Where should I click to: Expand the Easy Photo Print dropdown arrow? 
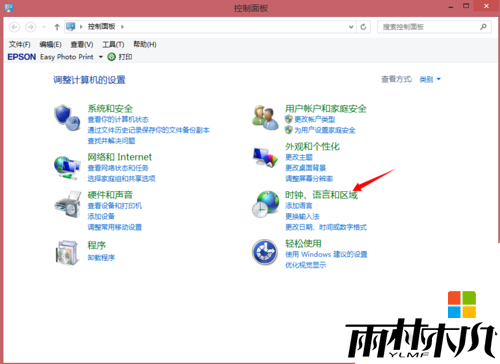[101, 57]
